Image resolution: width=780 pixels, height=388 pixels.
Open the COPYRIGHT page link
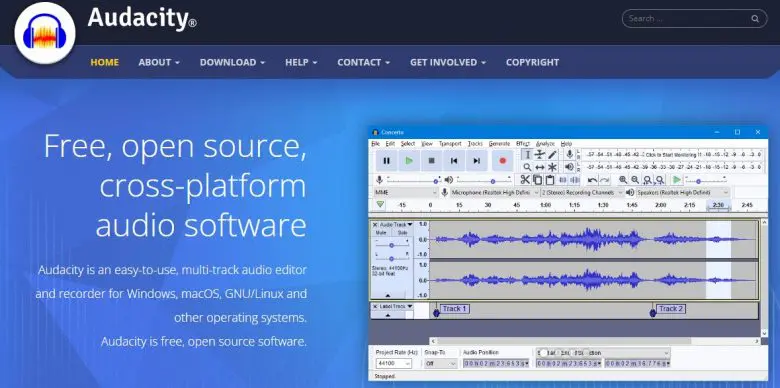click(x=532, y=62)
